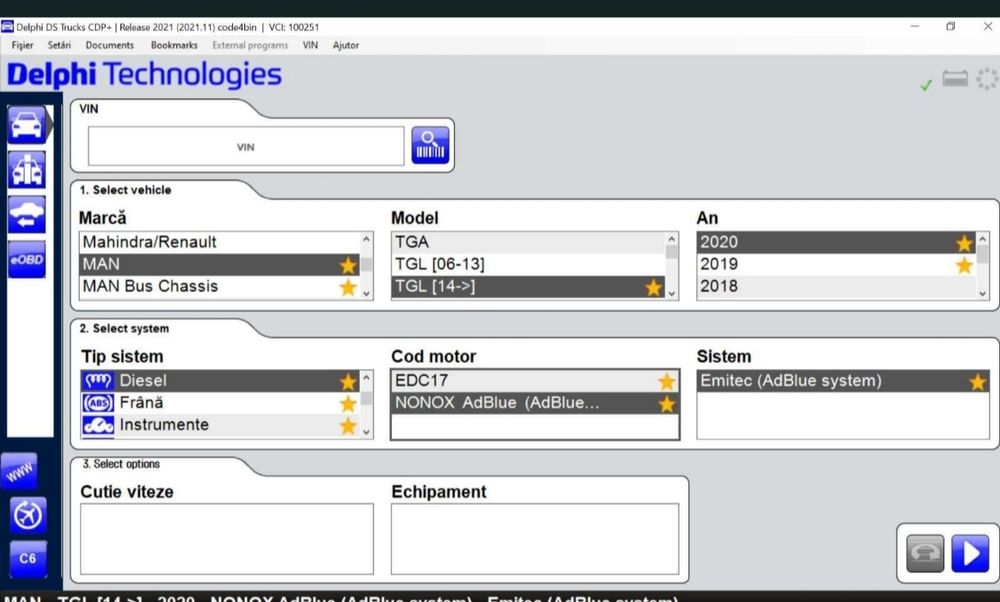Click the Model list scroll-down arrow
This screenshot has width=1000, height=602.
[672, 293]
